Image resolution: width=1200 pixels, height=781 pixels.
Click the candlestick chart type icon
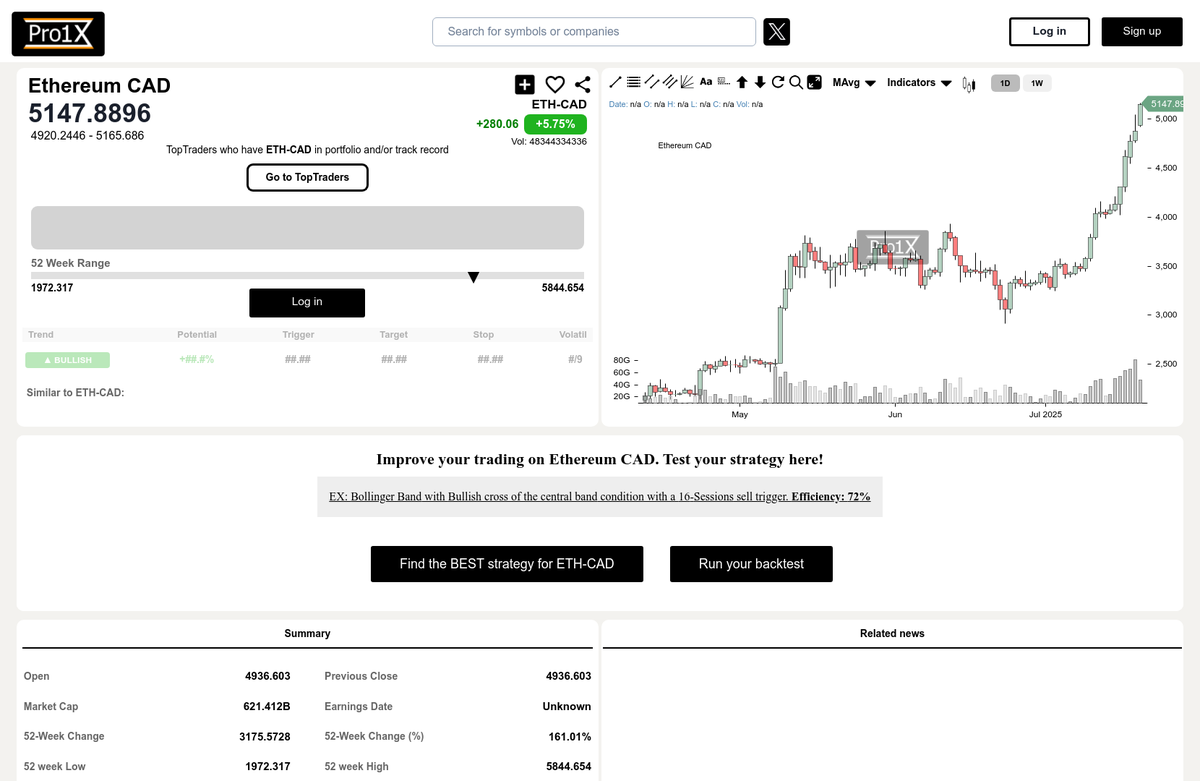(x=968, y=84)
